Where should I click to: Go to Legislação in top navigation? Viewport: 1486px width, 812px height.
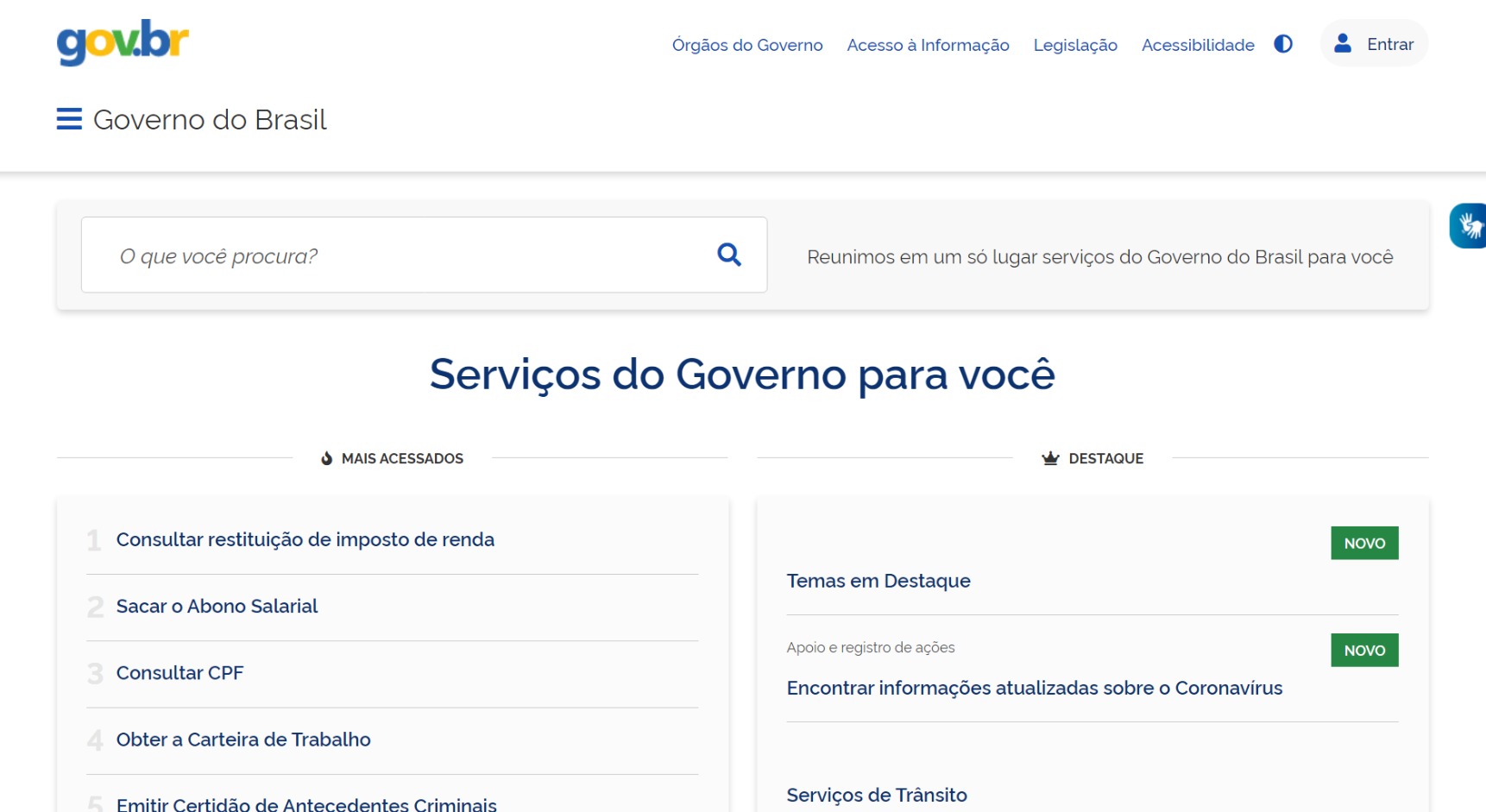click(x=1075, y=45)
